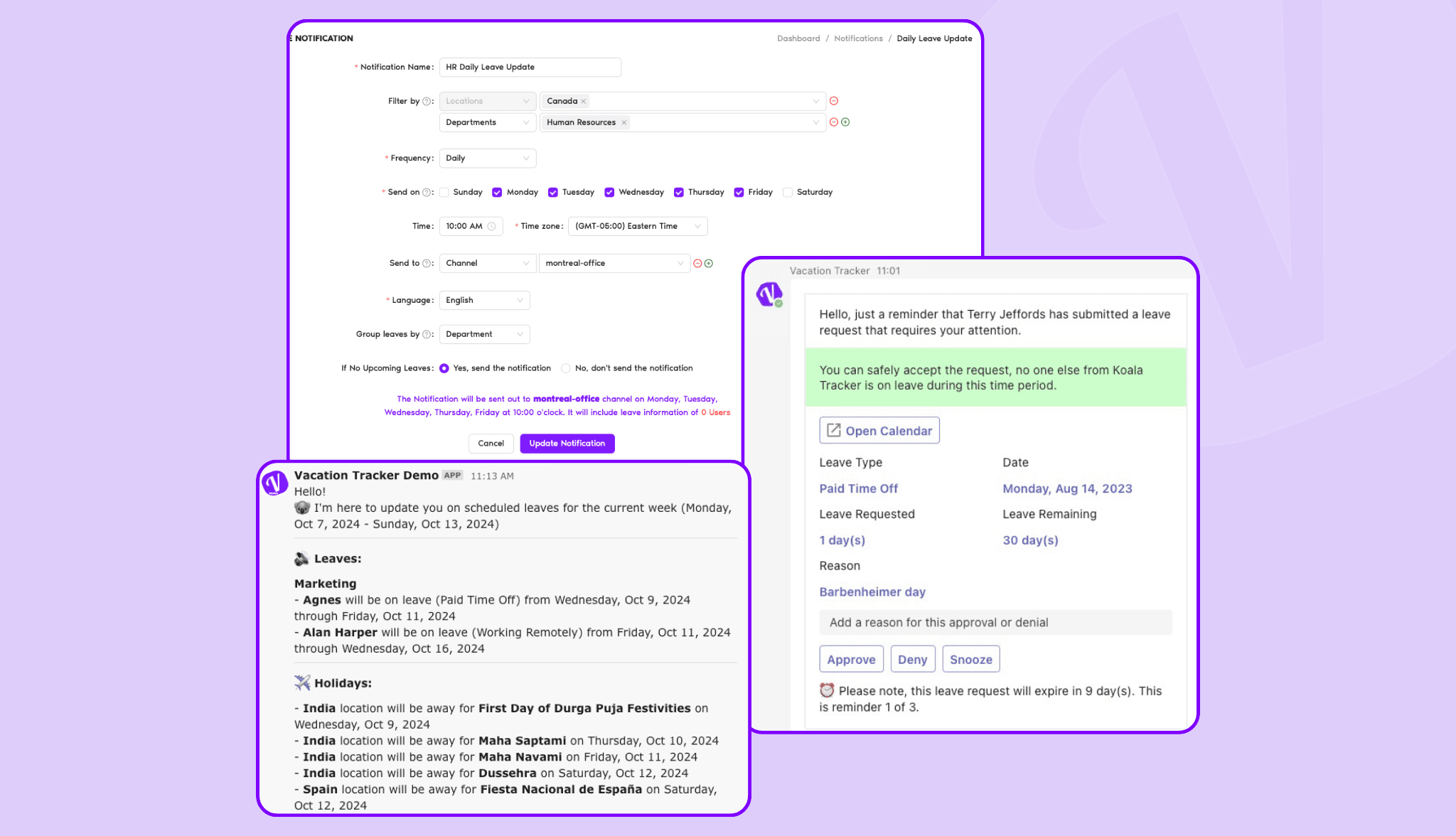Open the Send to Channel dropdown

[488, 264]
